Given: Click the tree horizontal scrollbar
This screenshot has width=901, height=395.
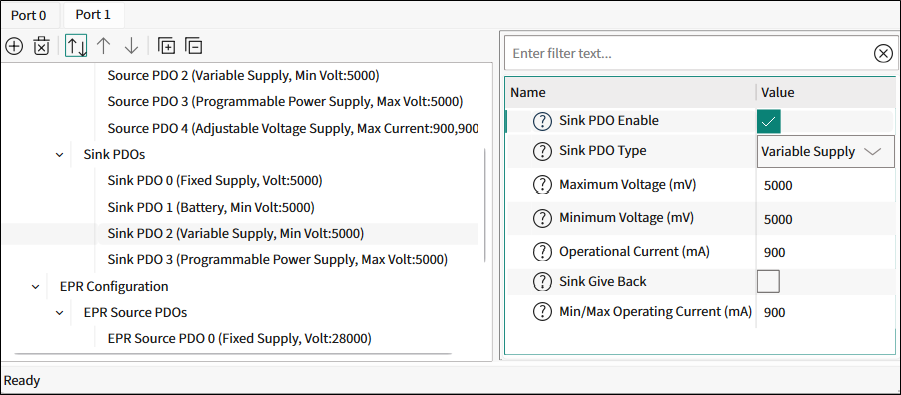Looking at the screenshot, I should point(233,354).
